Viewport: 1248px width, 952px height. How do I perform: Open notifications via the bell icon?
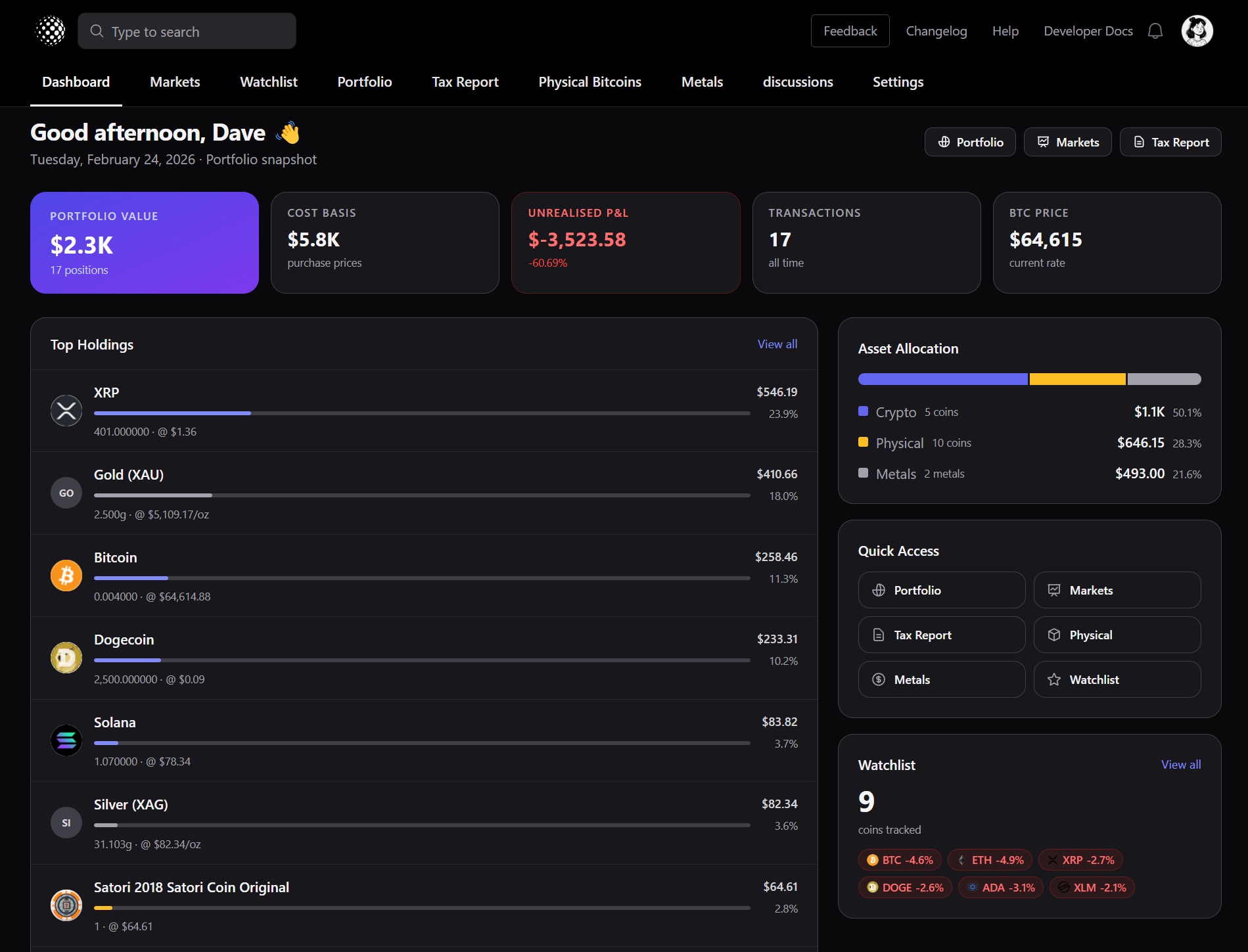click(x=1155, y=31)
